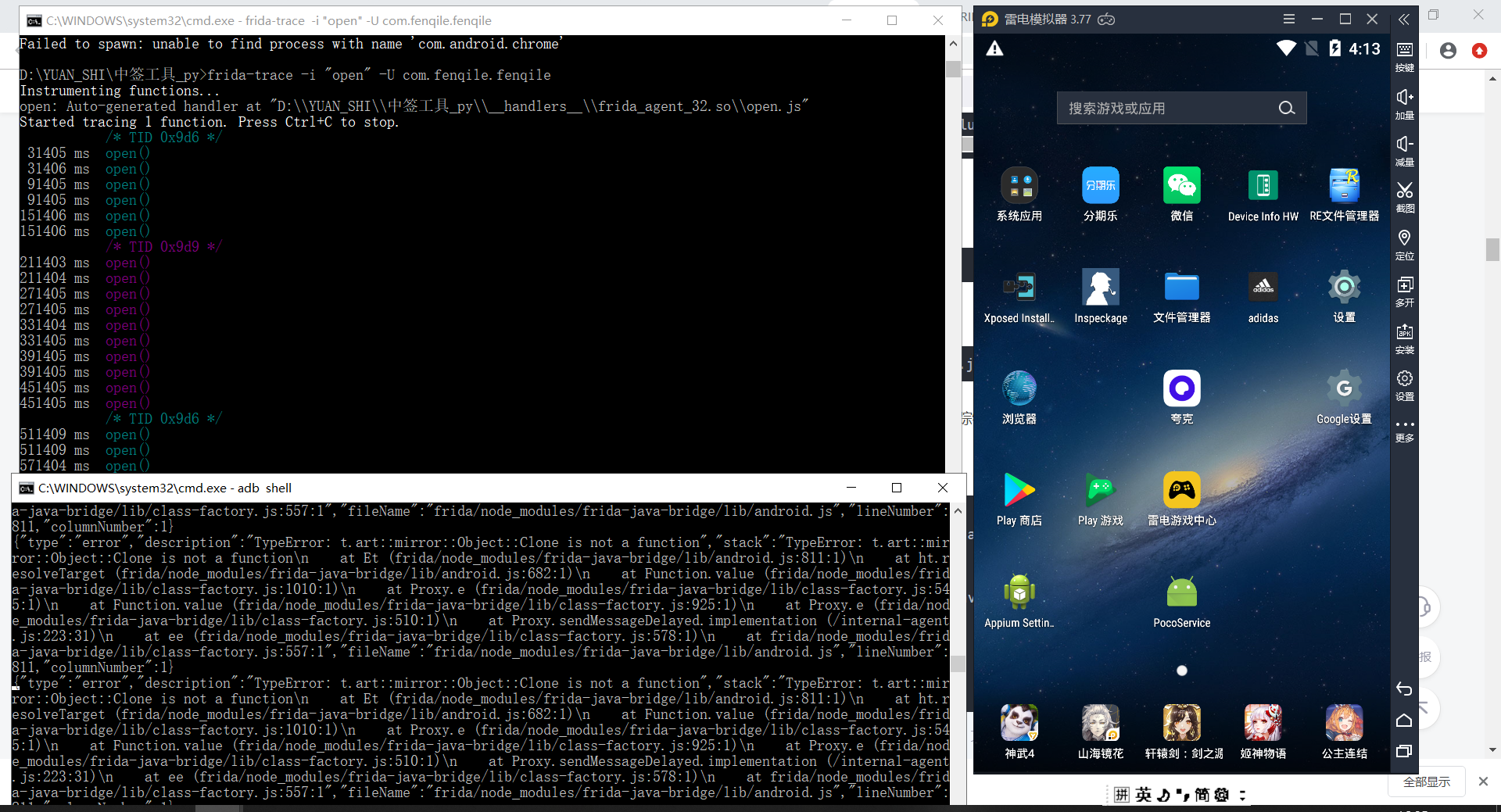Click the adb shell window scrollbar thumb
The width and height of the screenshot is (1501, 812).
click(x=958, y=664)
